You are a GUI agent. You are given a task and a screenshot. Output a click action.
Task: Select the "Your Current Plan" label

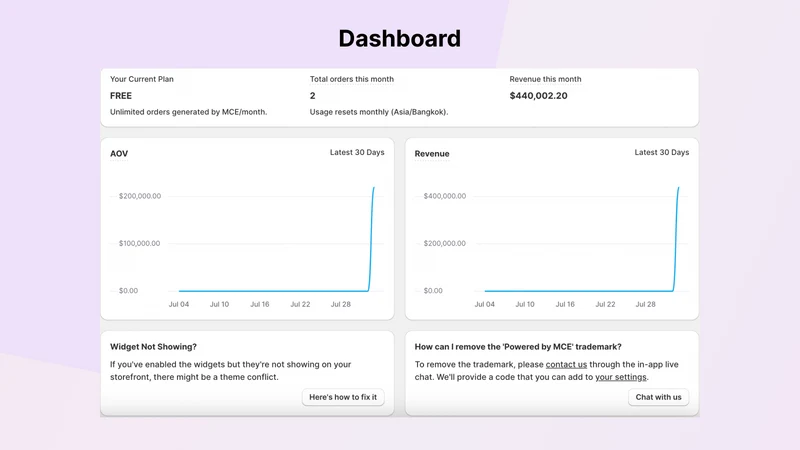pos(142,79)
